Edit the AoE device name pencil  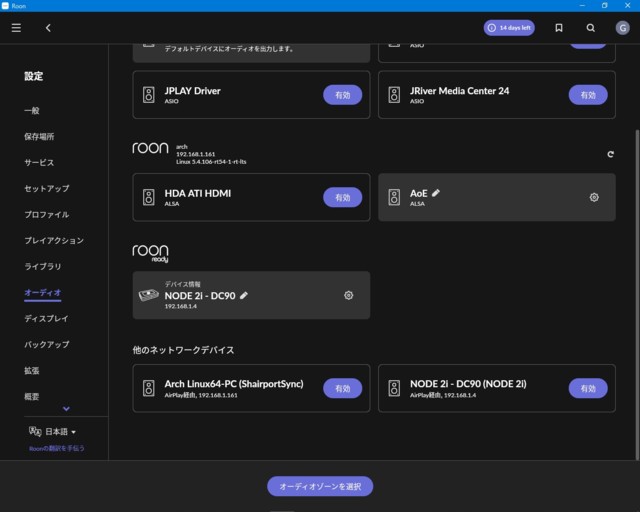coord(436,193)
